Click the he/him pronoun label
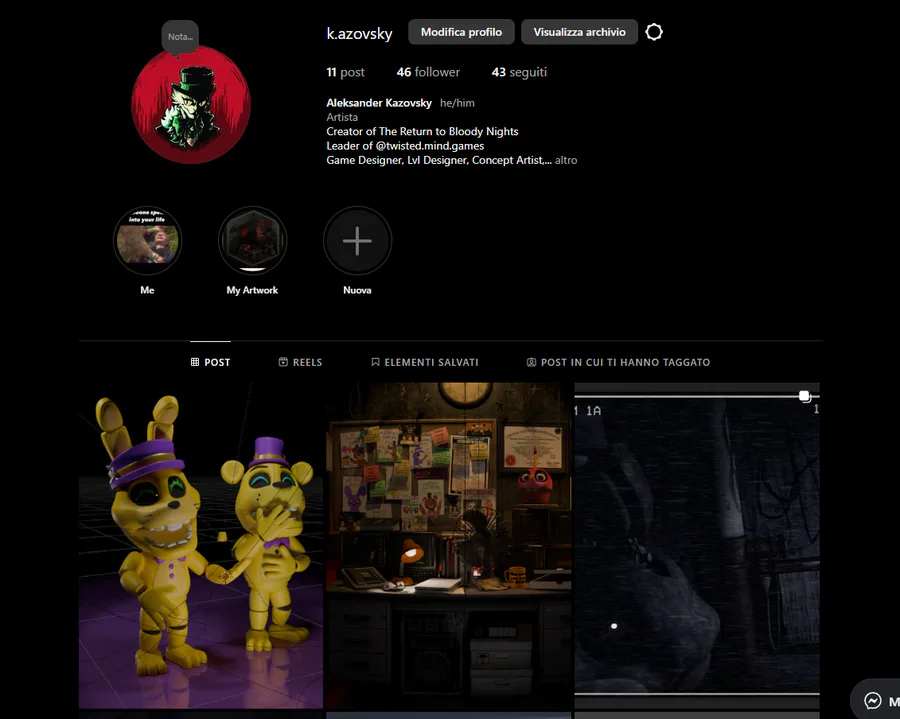The width and height of the screenshot is (900, 719). (457, 103)
